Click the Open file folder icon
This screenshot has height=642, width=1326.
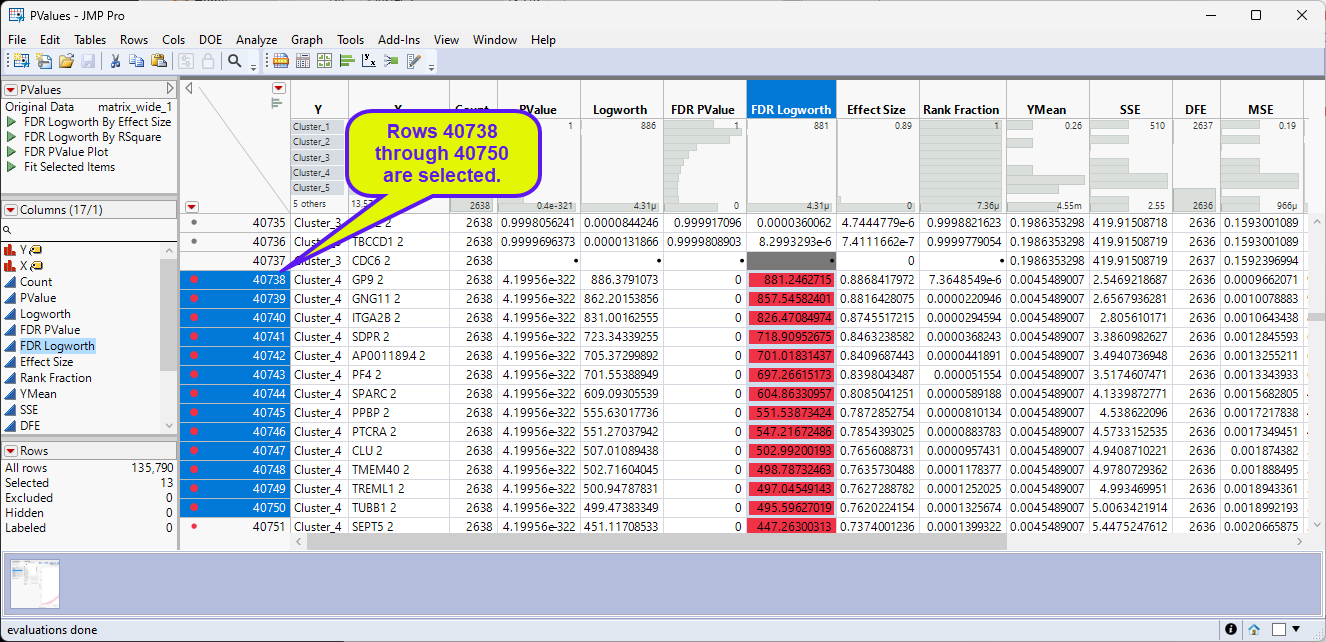click(66, 61)
